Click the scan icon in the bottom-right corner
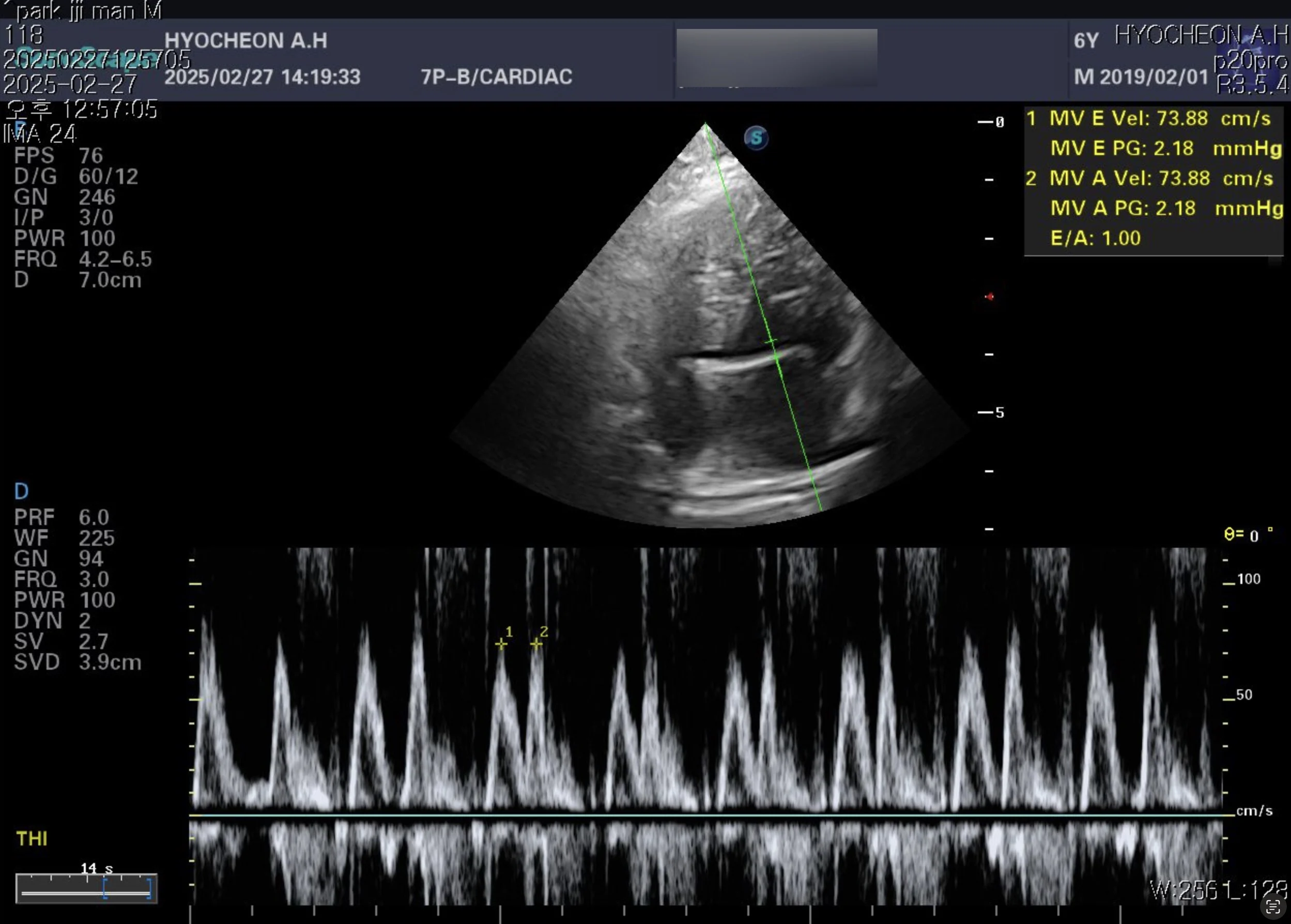1291x924 pixels. click(x=1273, y=906)
